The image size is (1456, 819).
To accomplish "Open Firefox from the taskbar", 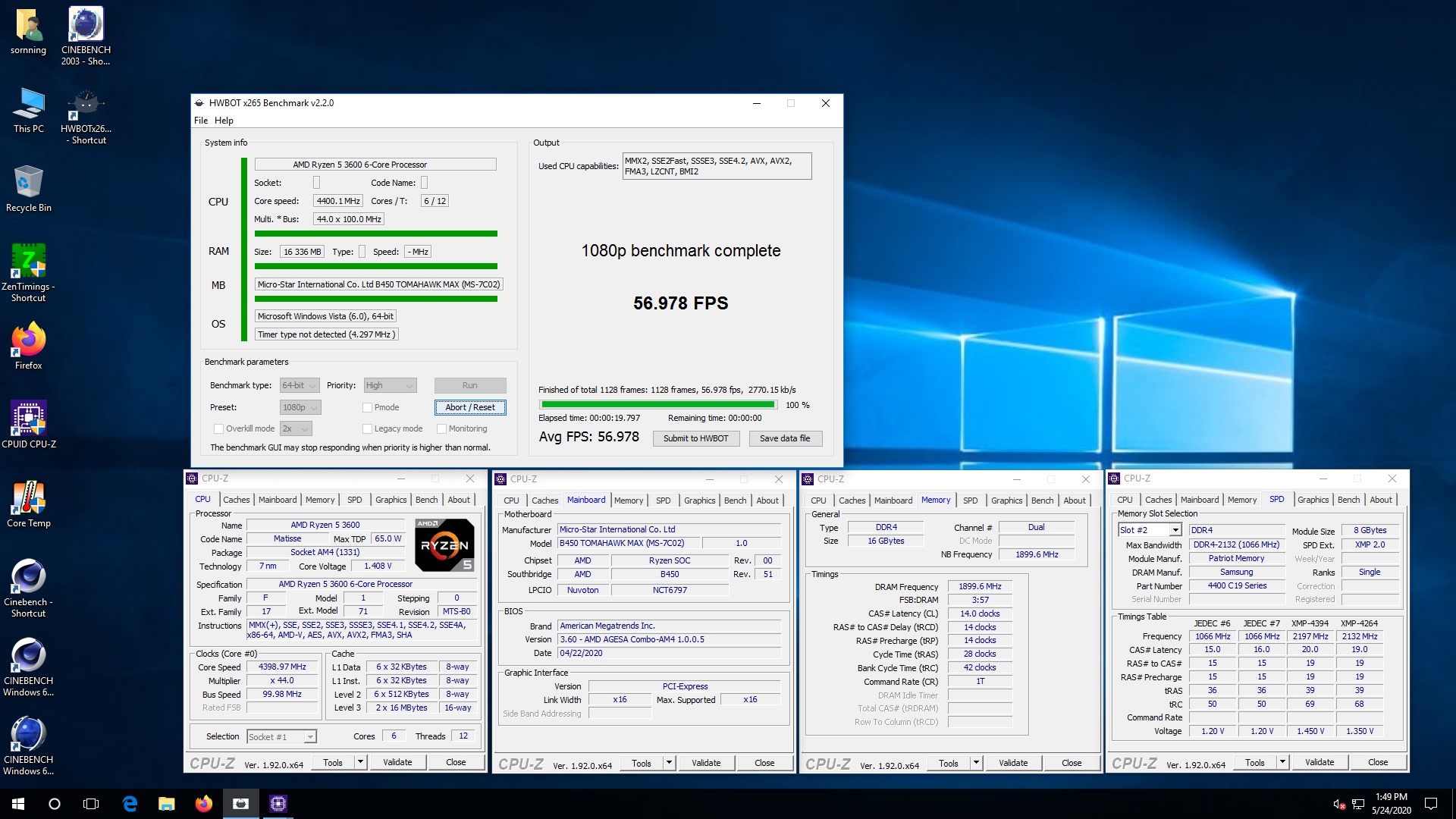I will [203, 804].
